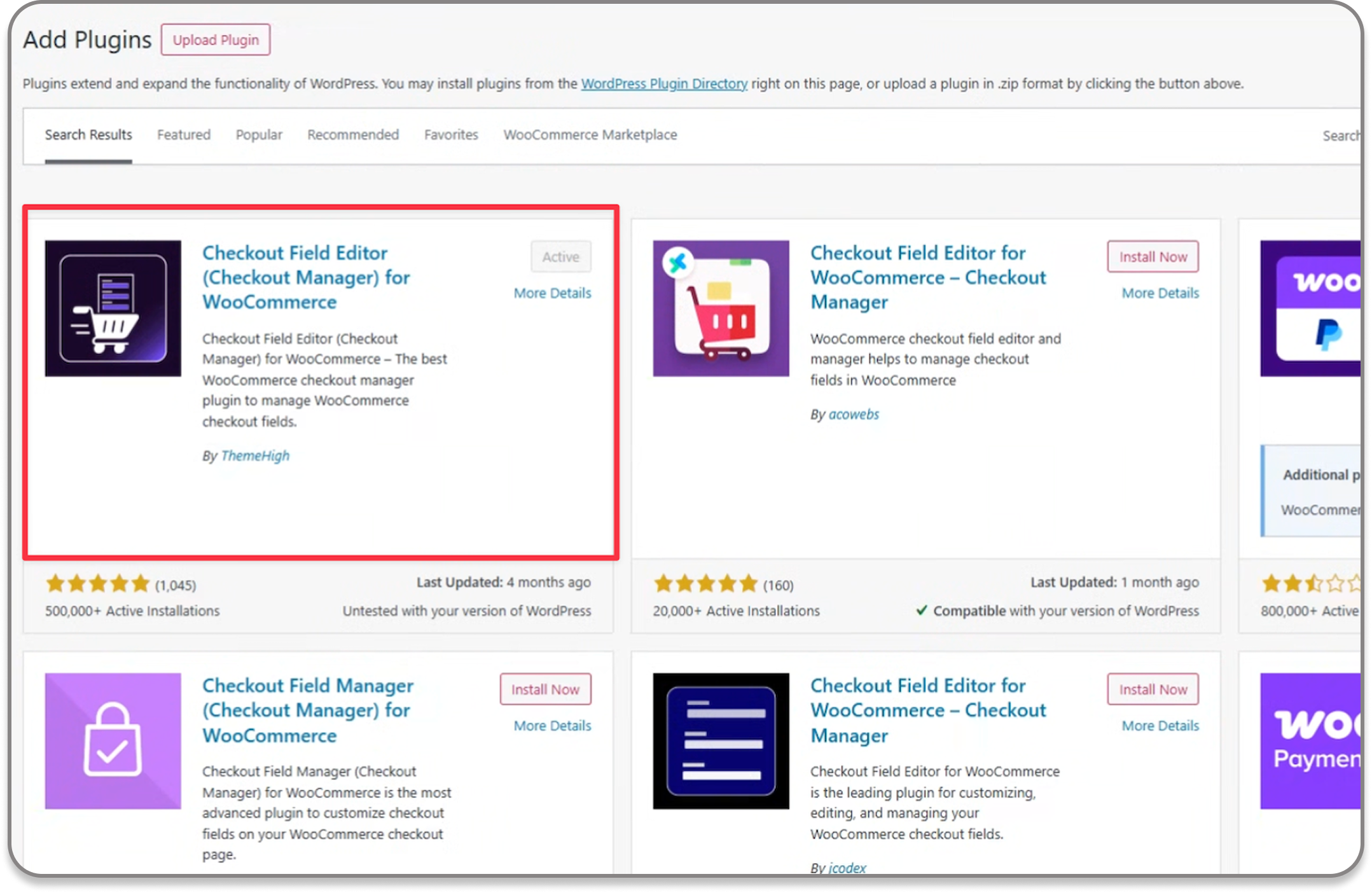
Task: Open the ThemeHigh author link
Action: (x=255, y=455)
